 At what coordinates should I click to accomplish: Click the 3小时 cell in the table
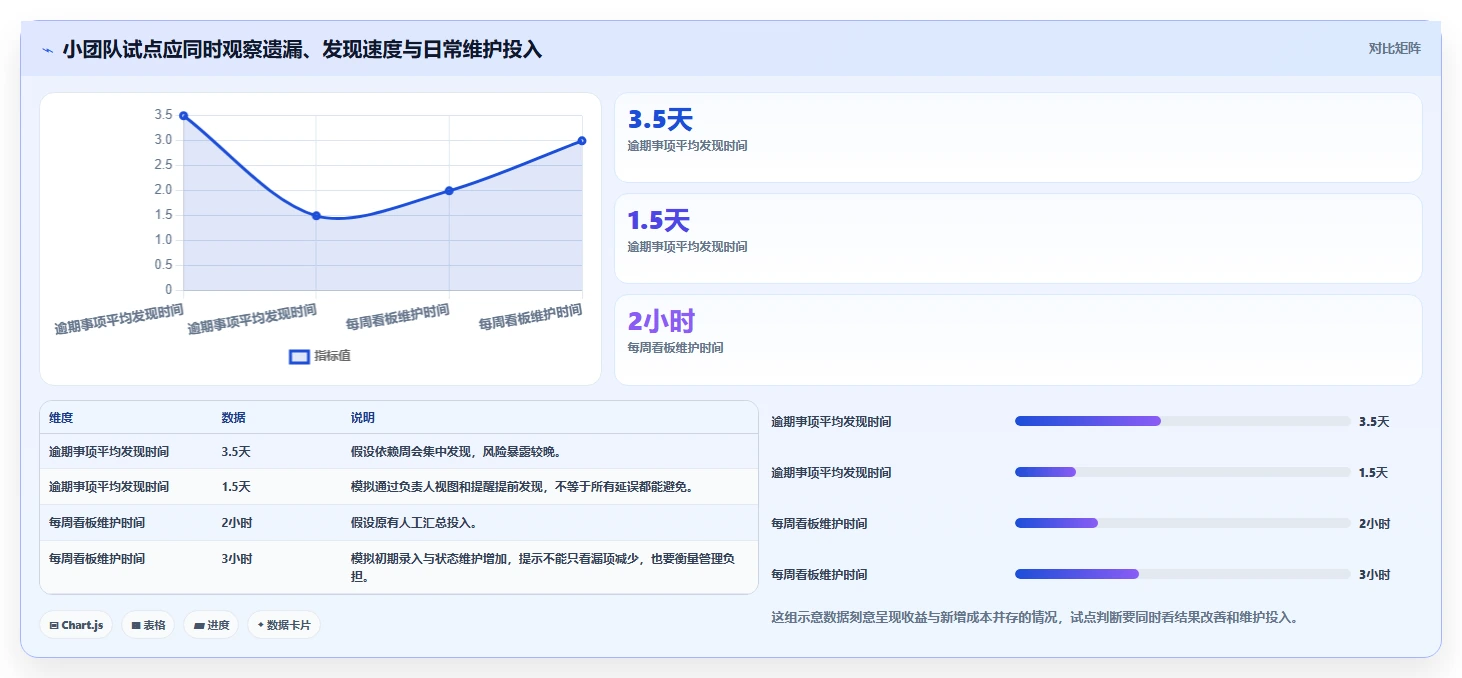[x=237, y=559]
